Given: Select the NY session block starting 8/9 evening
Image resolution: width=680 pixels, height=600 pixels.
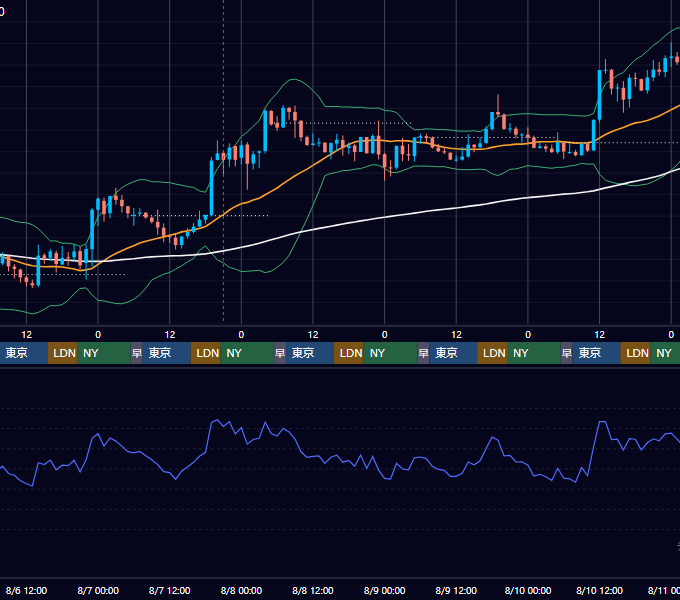Looking at the screenshot, I should (534, 353).
